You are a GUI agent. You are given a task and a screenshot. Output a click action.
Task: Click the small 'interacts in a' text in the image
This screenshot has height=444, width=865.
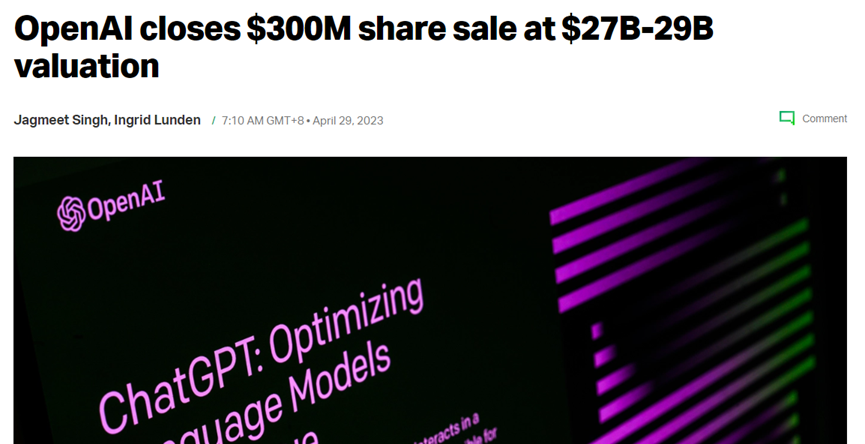pos(446,429)
